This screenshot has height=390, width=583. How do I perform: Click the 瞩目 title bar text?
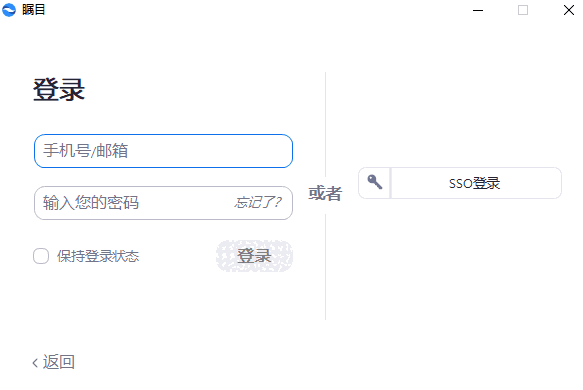coord(33,10)
